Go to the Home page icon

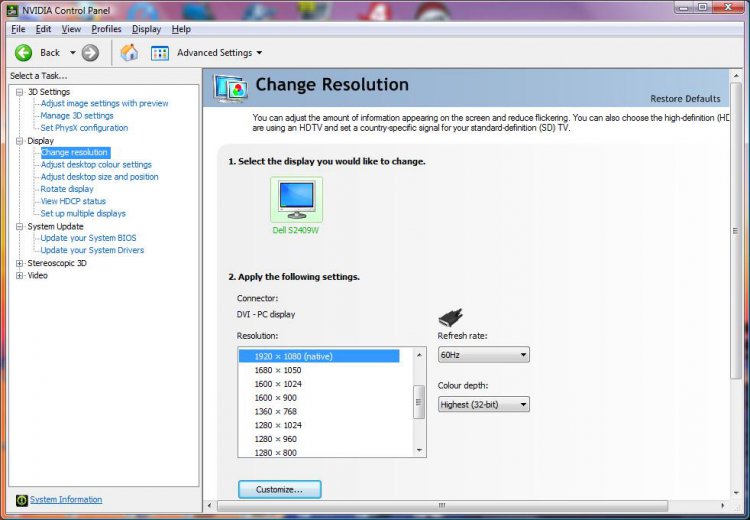(129, 53)
